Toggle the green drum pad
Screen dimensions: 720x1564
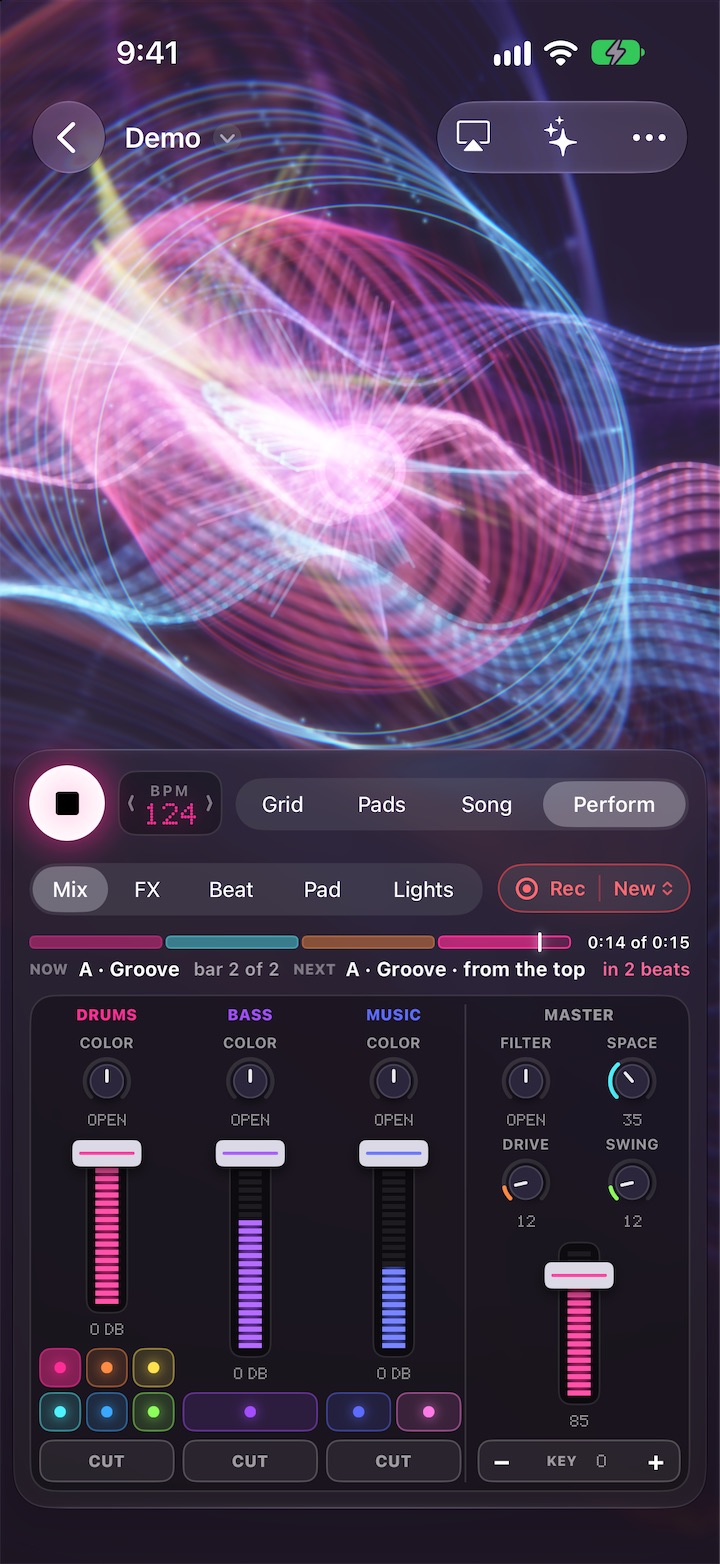[x=153, y=1412]
